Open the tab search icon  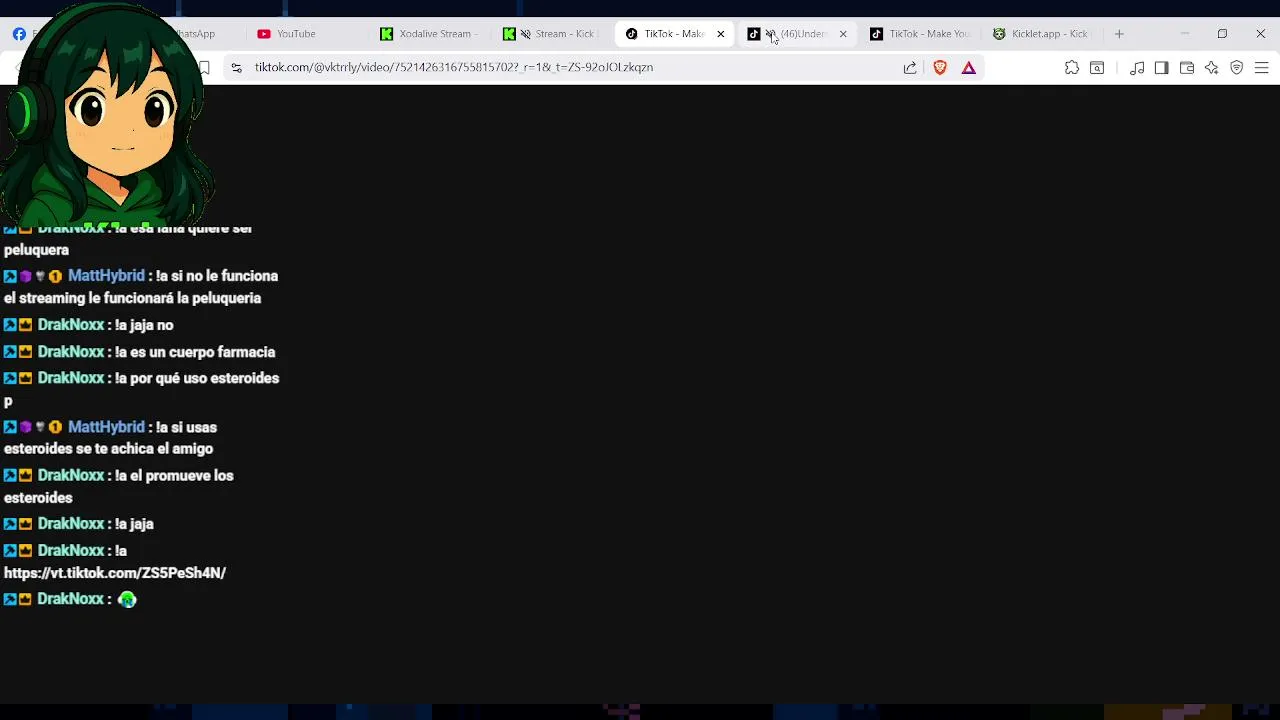[1097, 68]
